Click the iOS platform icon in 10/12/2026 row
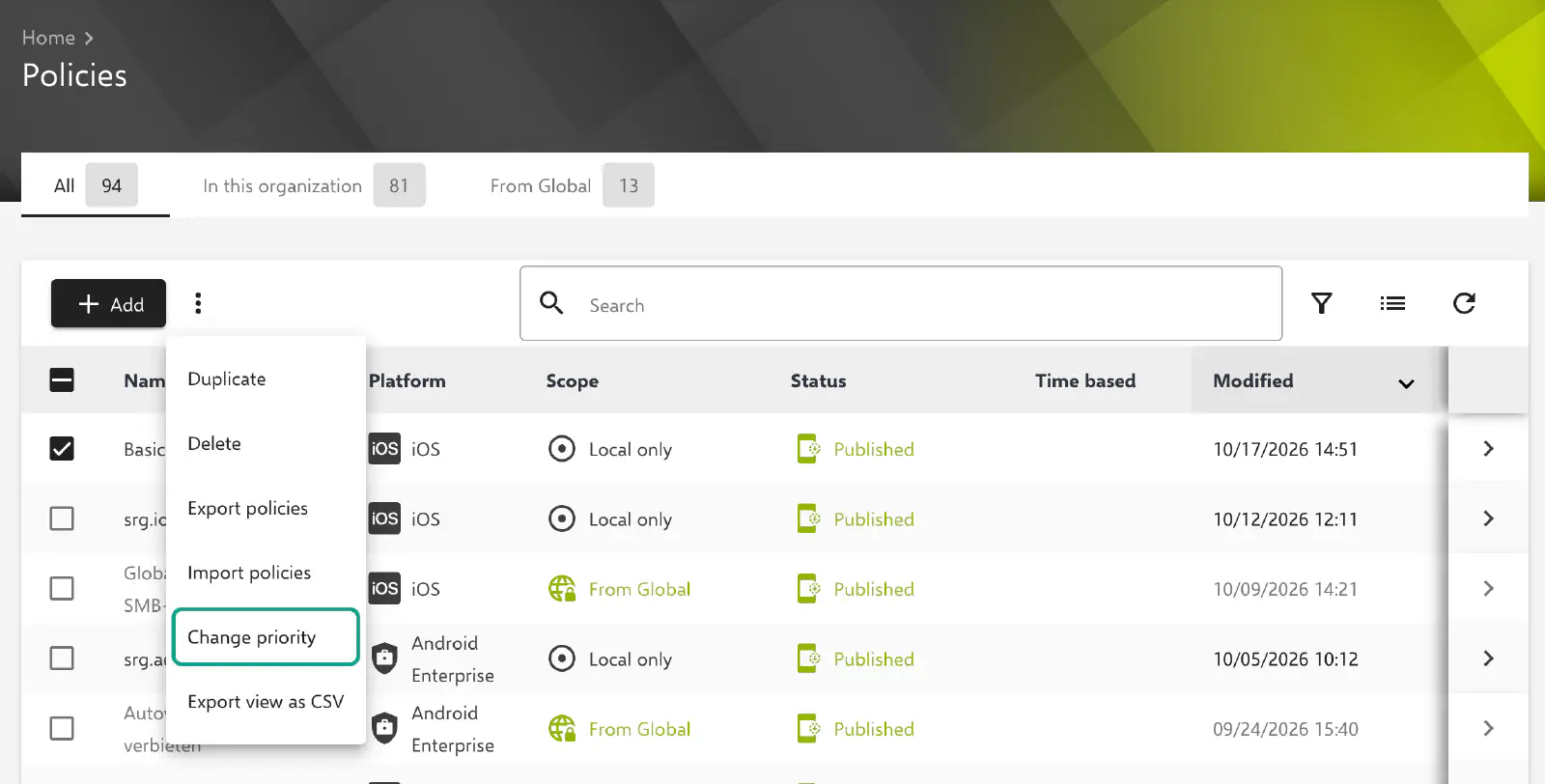 [x=384, y=518]
